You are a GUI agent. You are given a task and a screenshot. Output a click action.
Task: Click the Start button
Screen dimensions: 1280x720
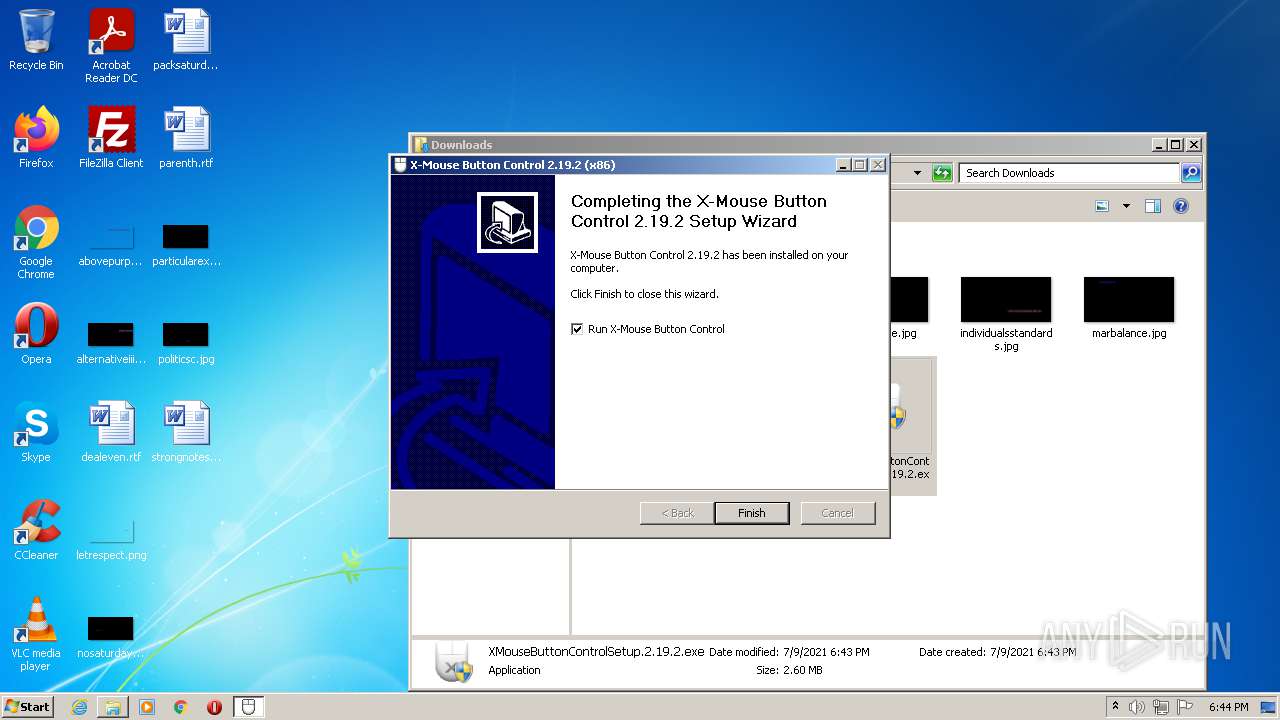coord(28,707)
